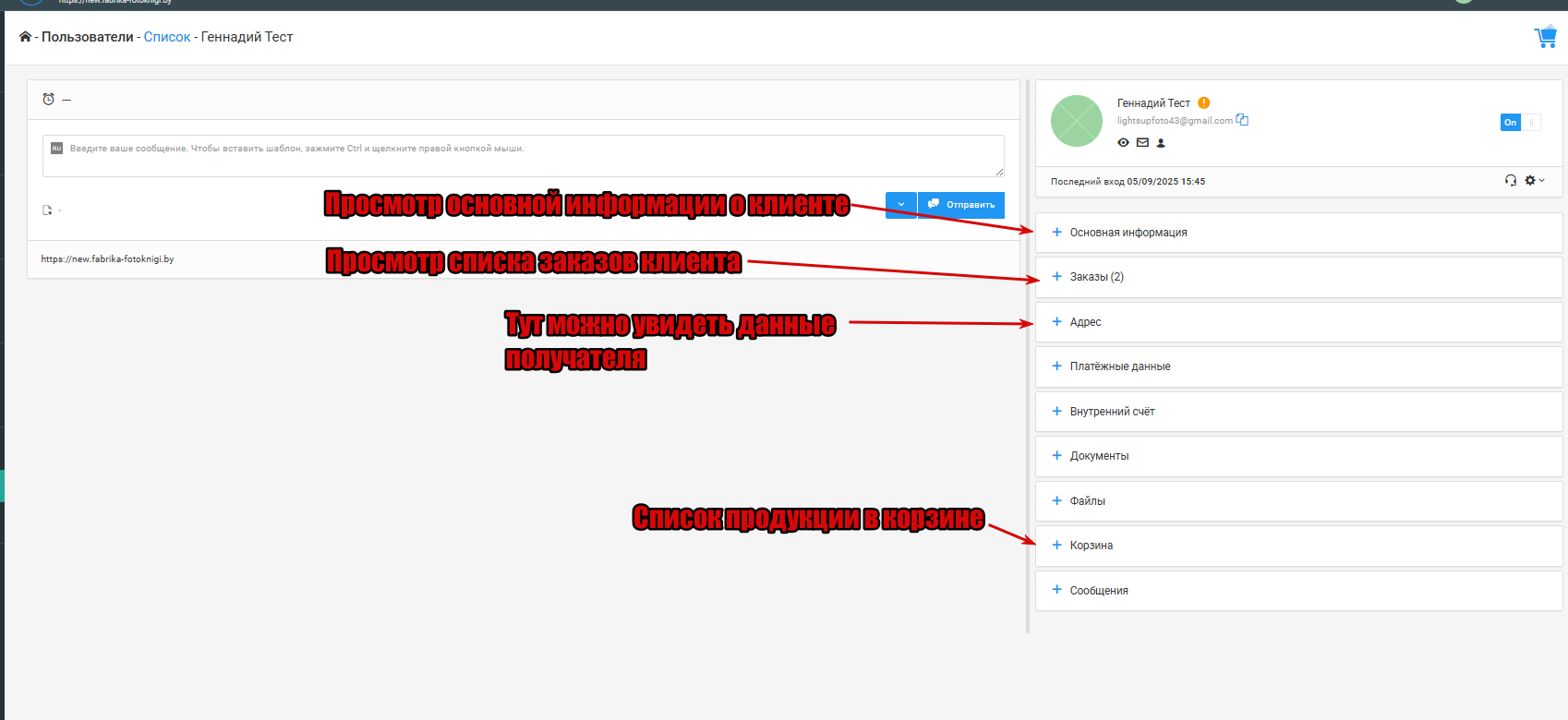Click the envelope mail icon under the email

pyautogui.click(x=1142, y=142)
